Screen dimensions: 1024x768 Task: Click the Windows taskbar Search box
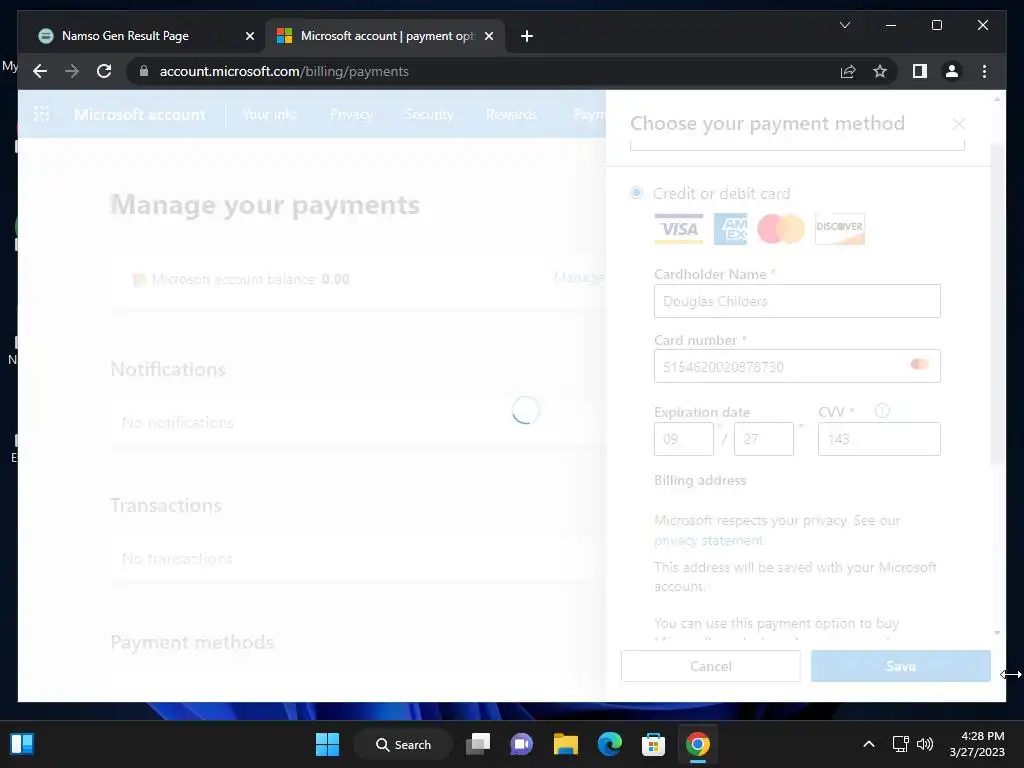[403, 744]
